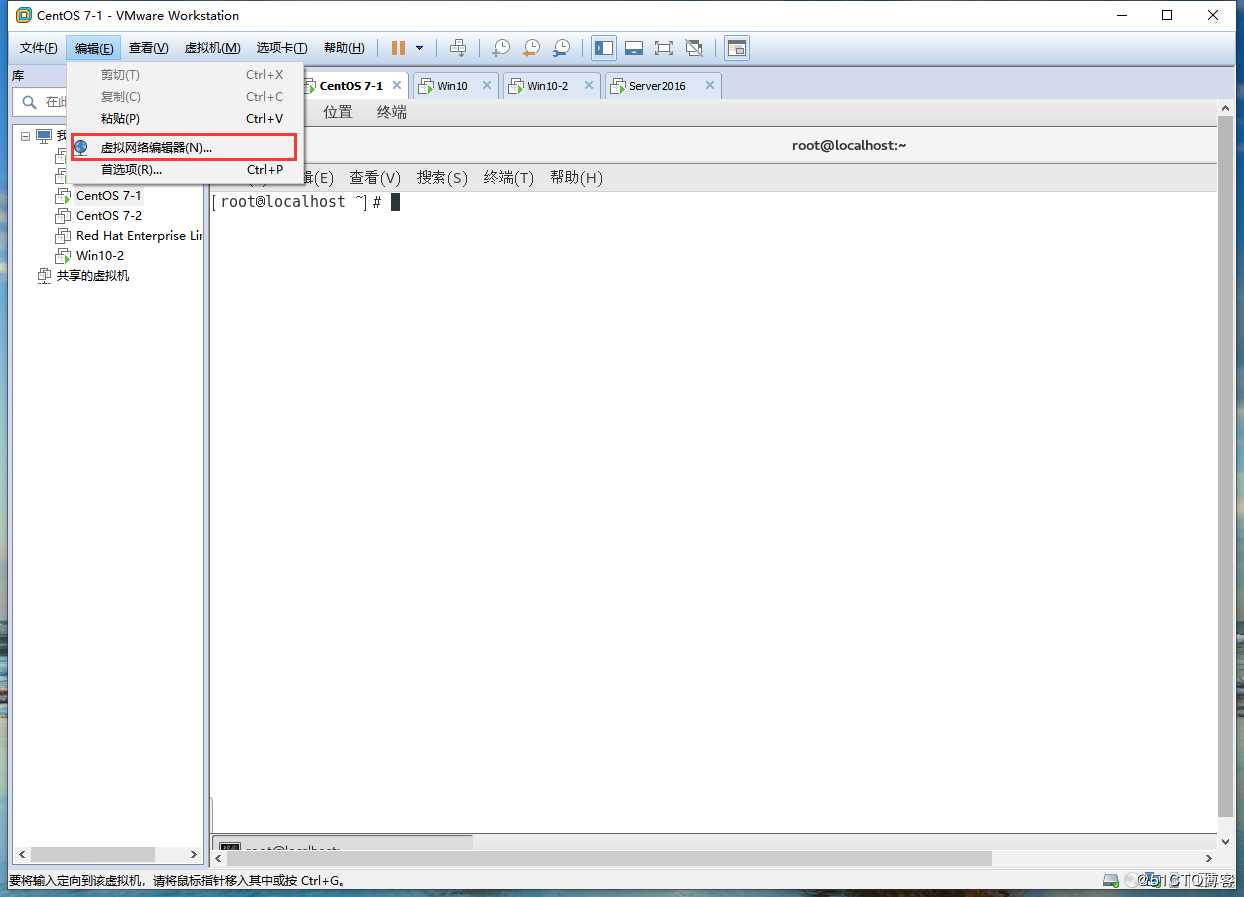
Task: Open terminal 搜索(S) menu
Action: pyautogui.click(x=442, y=178)
